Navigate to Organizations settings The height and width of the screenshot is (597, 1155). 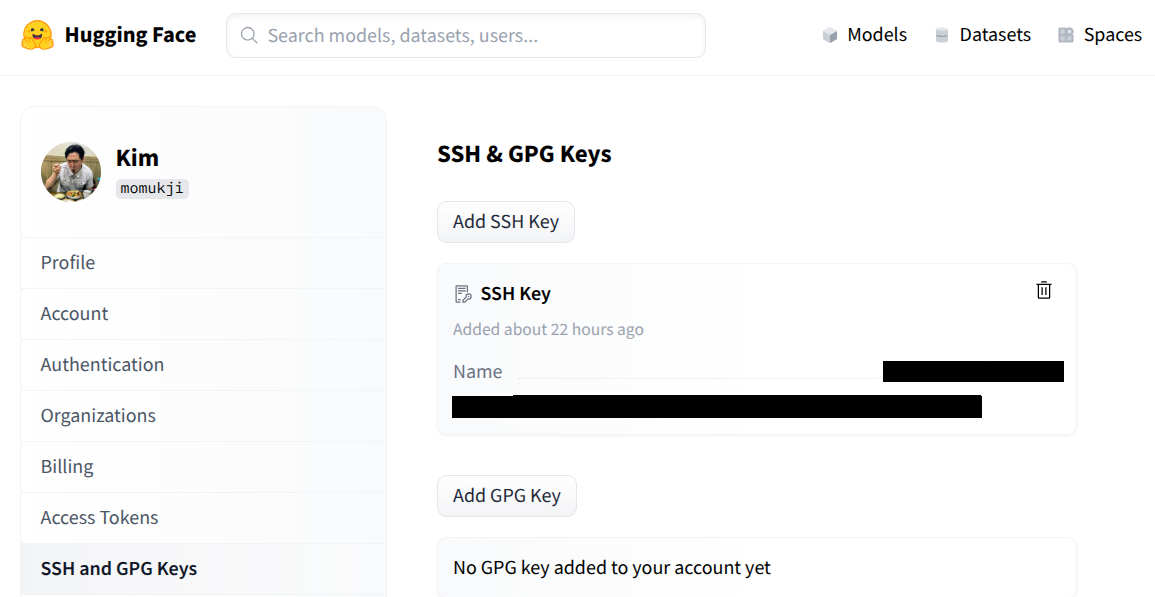point(98,415)
